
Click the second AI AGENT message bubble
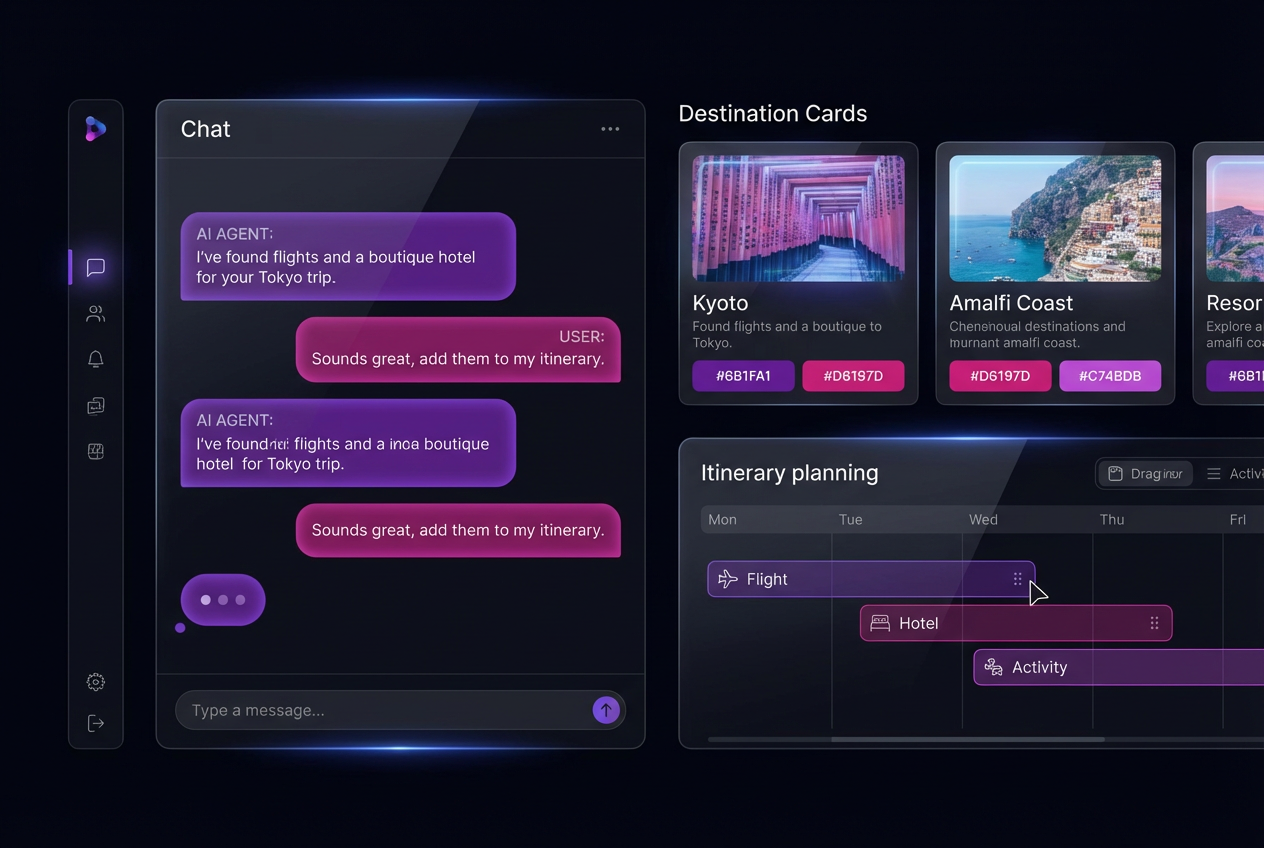click(348, 443)
